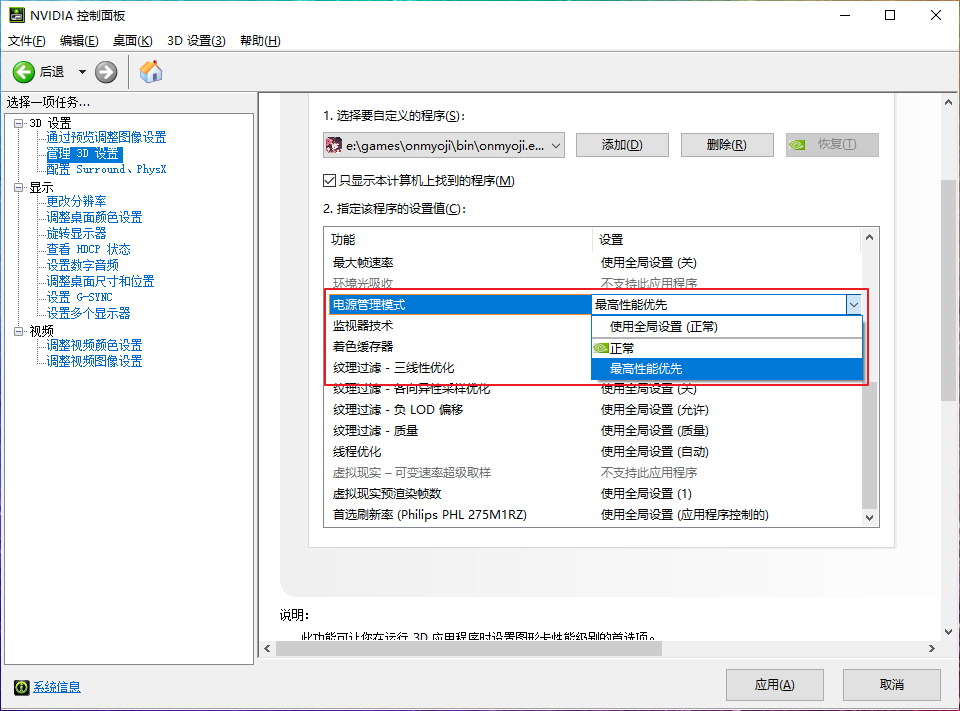
Task: Select 更改分辨率 in the task tree
Action: (x=76, y=201)
